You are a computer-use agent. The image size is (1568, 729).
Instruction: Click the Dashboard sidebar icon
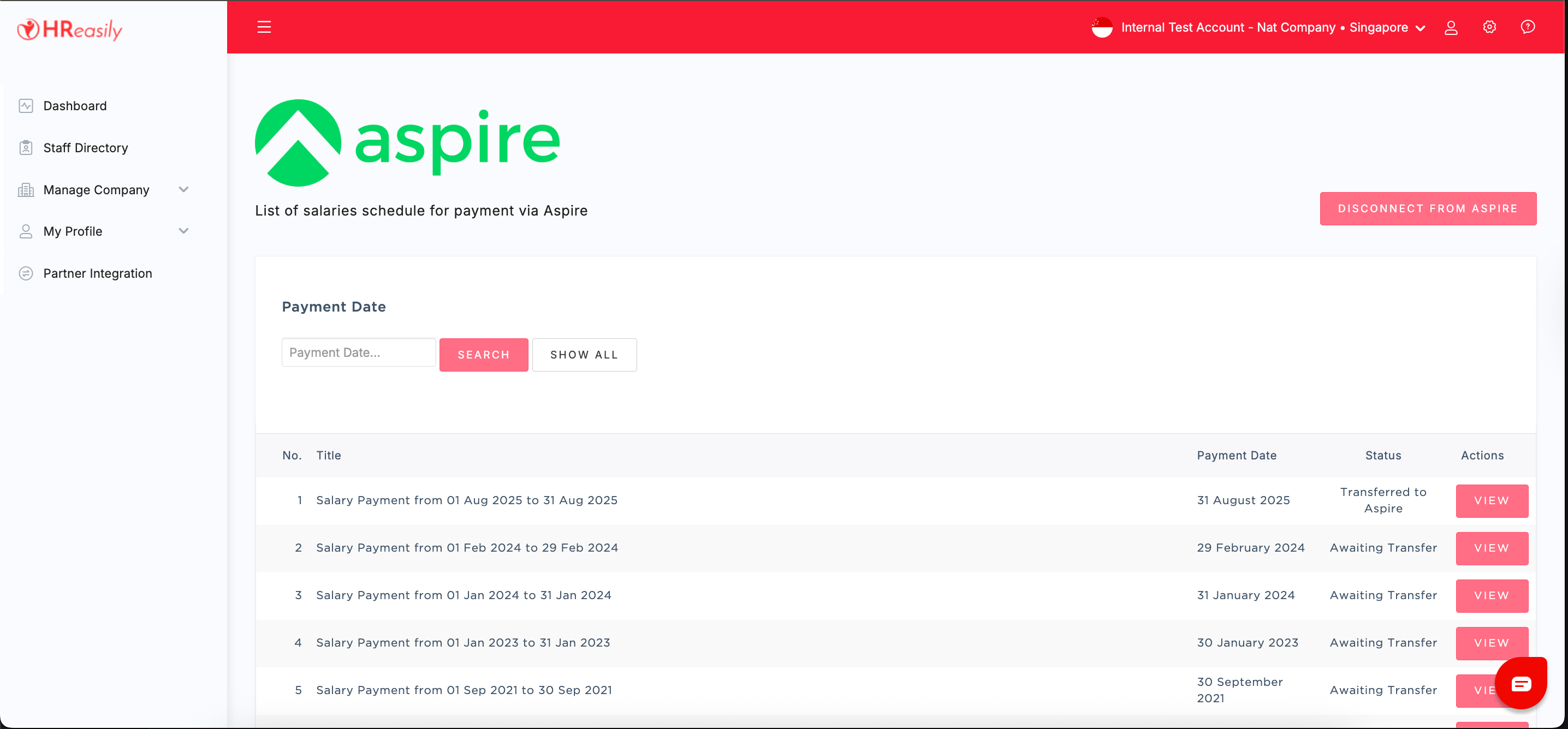[x=26, y=106]
